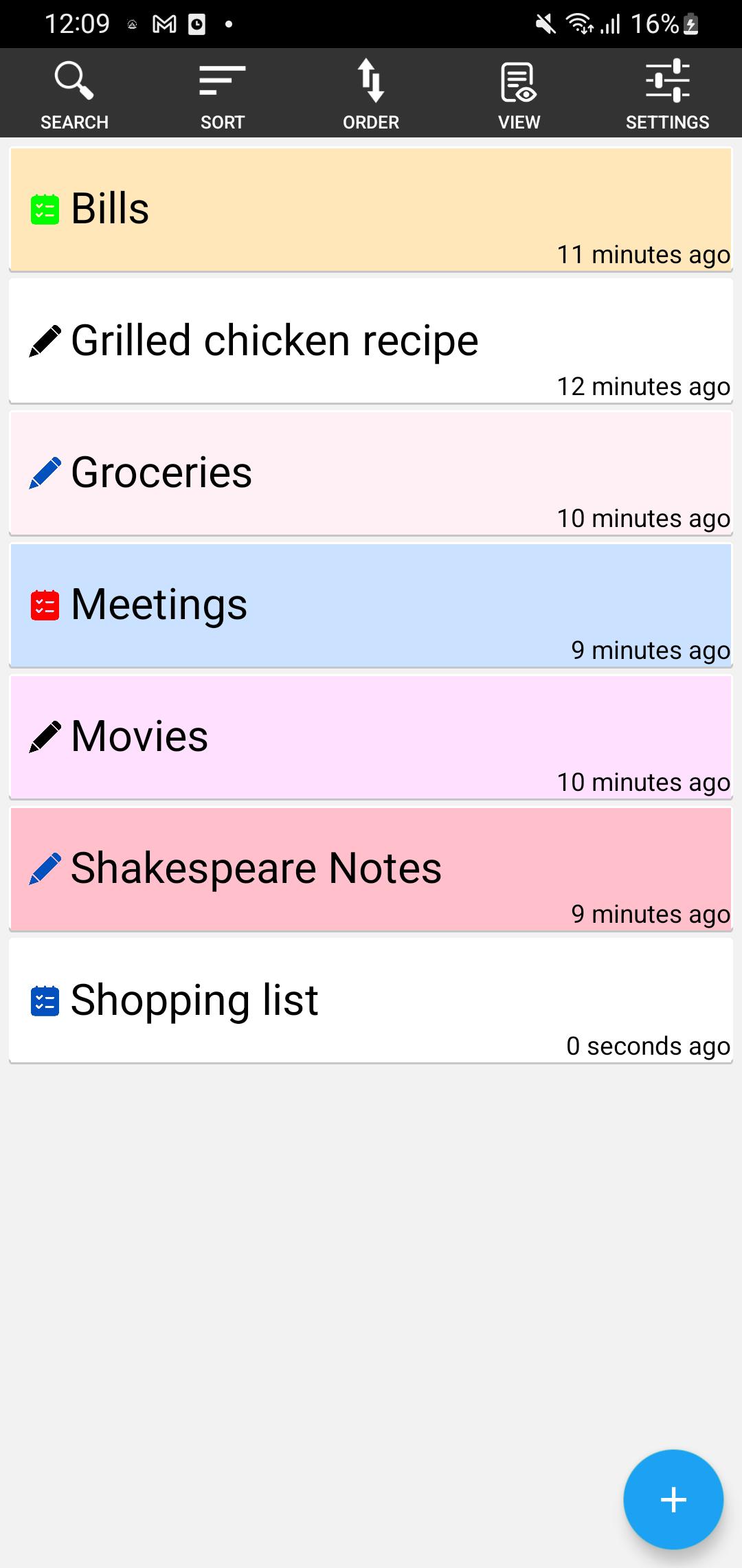Select the Meetings checklist entry
Viewport: 742px width, 1568px height.
pos(371,605)
